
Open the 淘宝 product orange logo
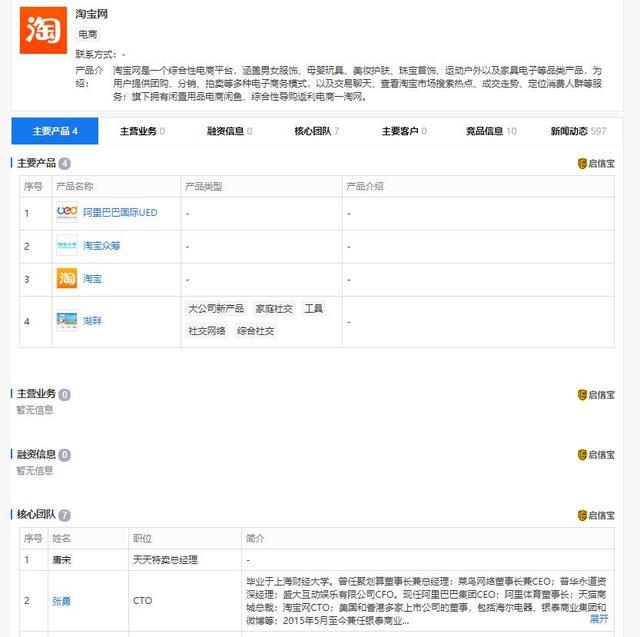pos(67,278)
